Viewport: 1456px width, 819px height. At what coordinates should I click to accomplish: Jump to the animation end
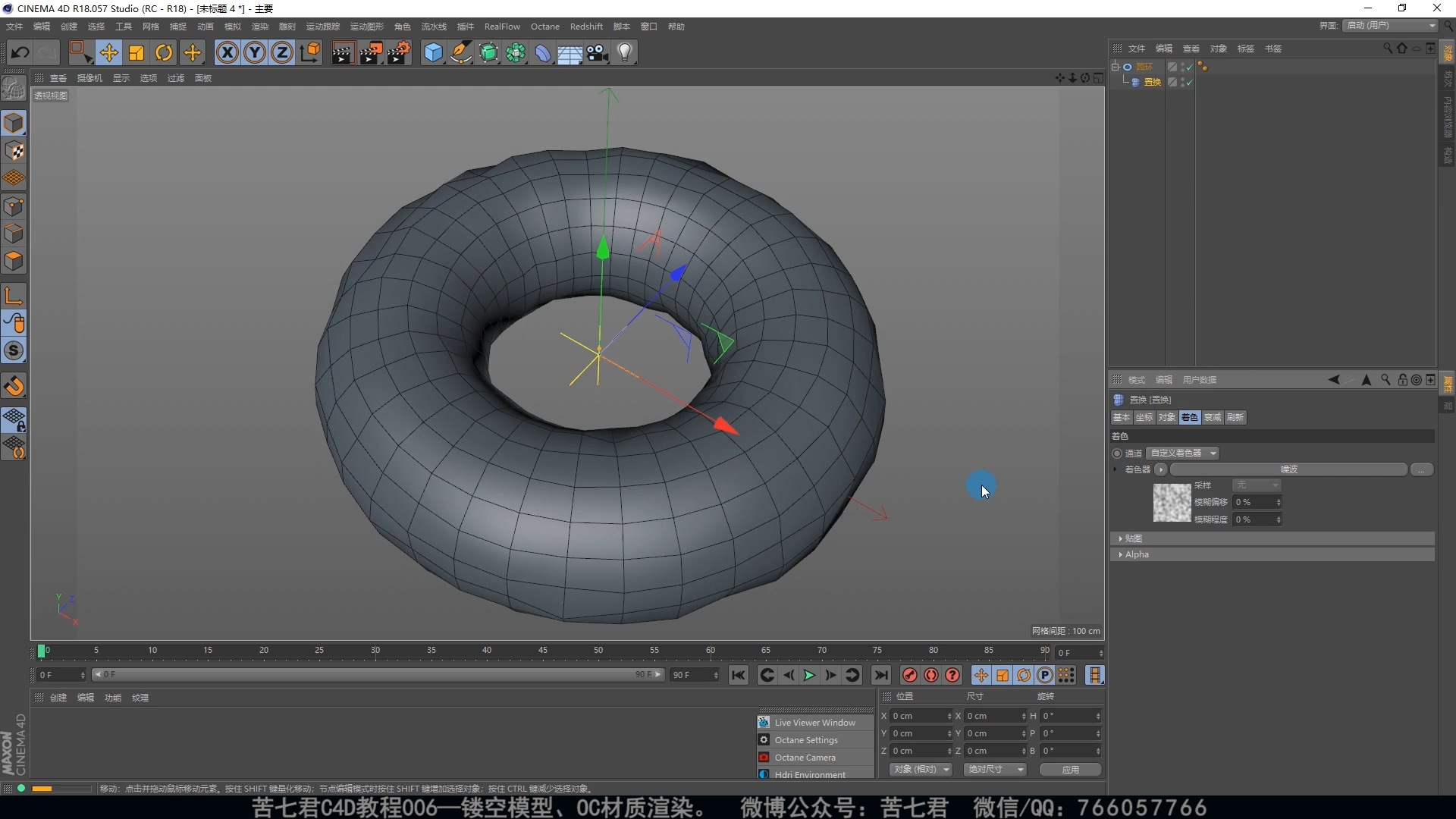880,675
